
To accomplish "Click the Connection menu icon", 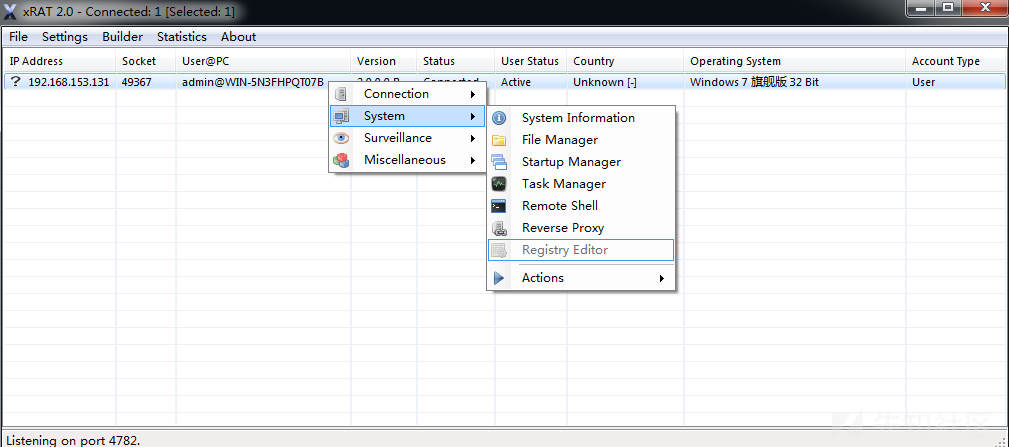I will [x=341, y=94].
